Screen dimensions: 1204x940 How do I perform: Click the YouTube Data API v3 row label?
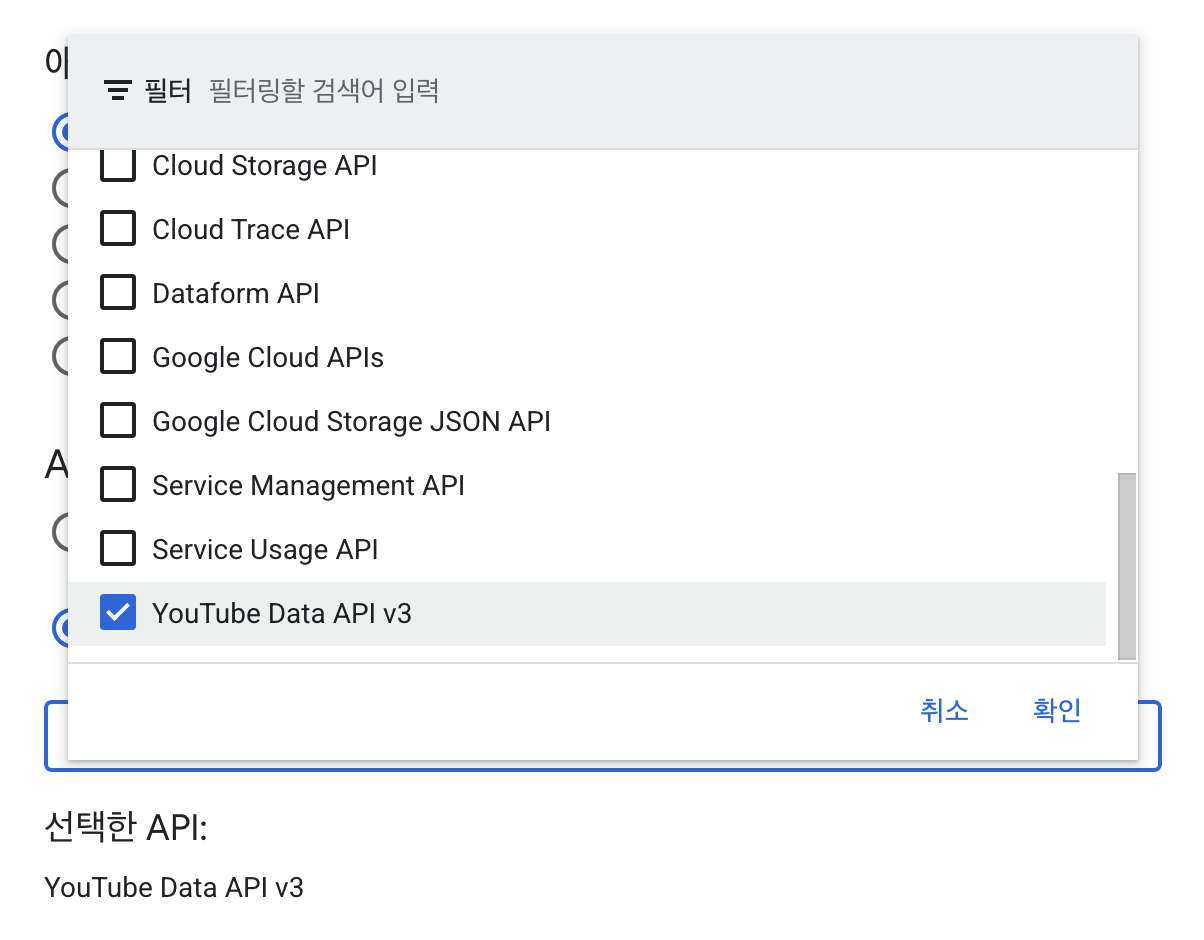point(282,614)
